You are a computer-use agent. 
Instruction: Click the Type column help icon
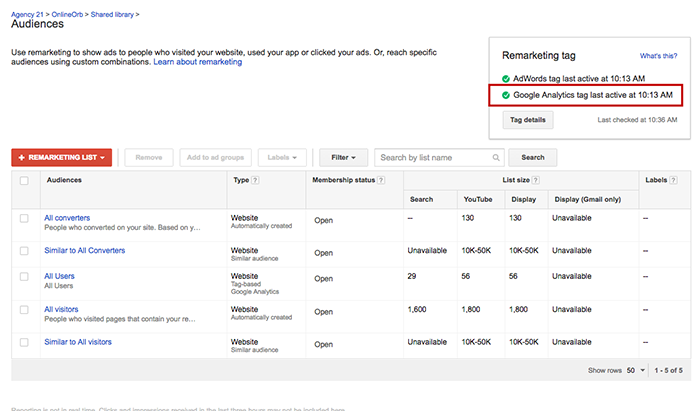255,180
